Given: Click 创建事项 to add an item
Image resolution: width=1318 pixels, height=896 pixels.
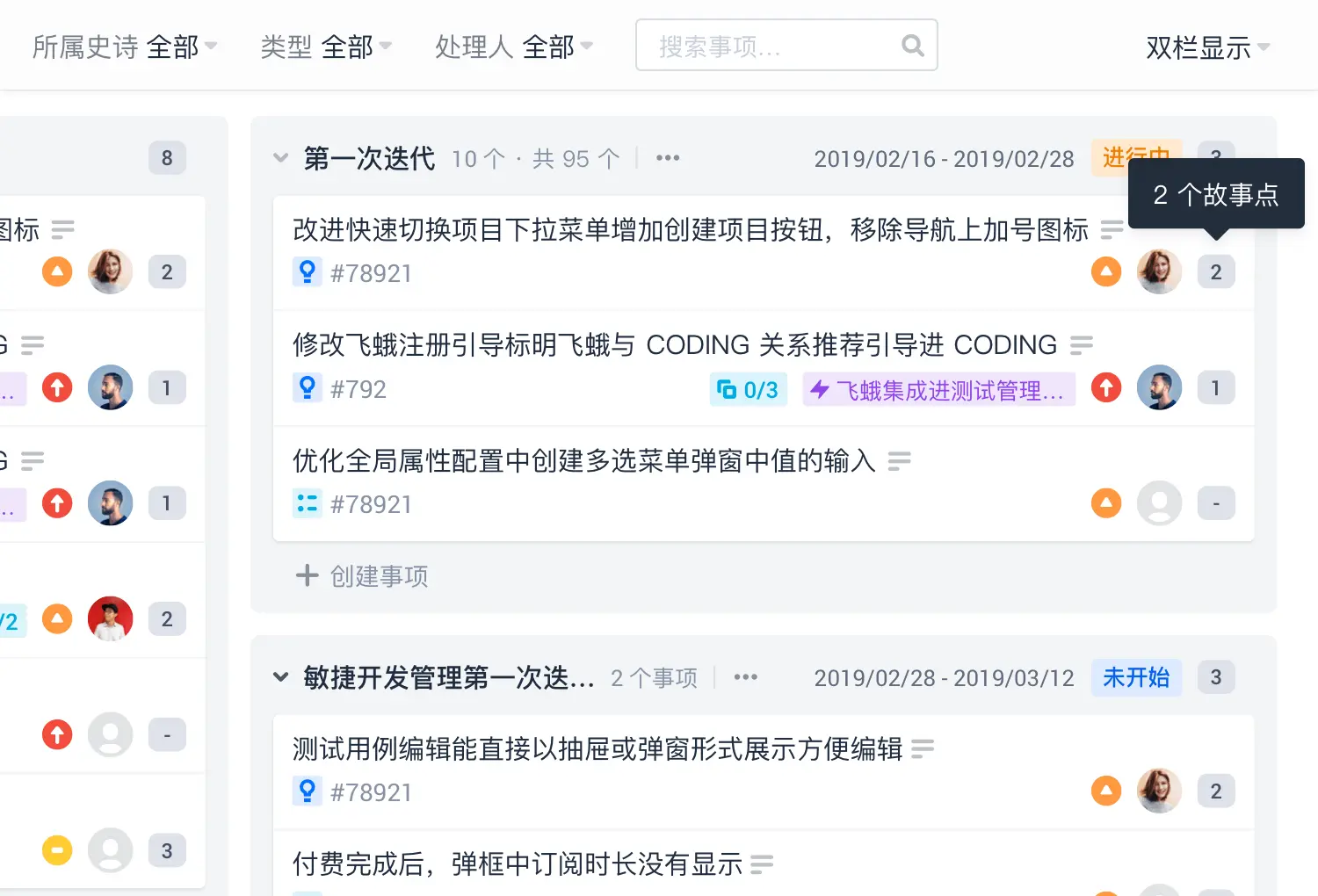Looking at the screenshot, I should [362, 576].
